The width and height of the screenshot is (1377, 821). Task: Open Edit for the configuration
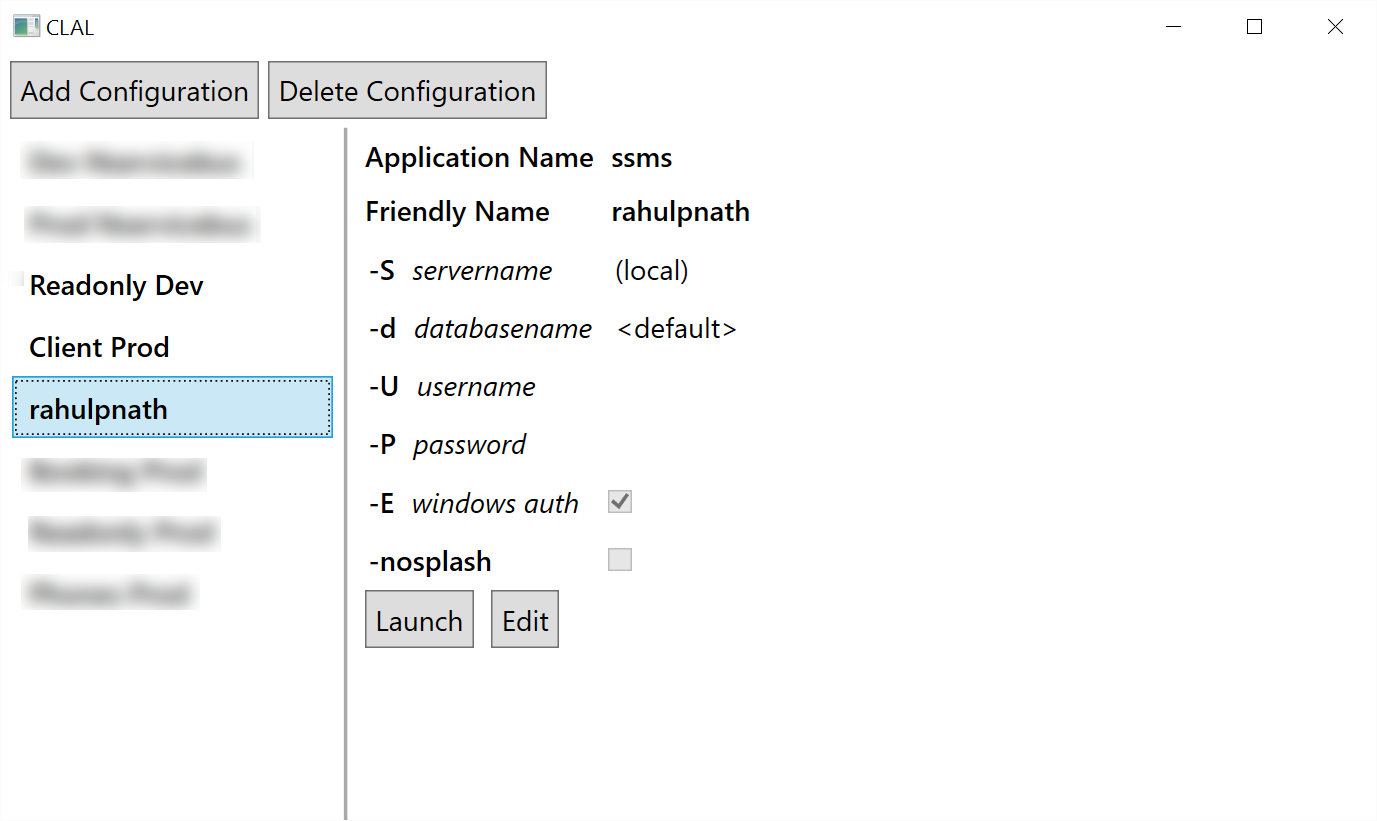[x=525, y=620]
